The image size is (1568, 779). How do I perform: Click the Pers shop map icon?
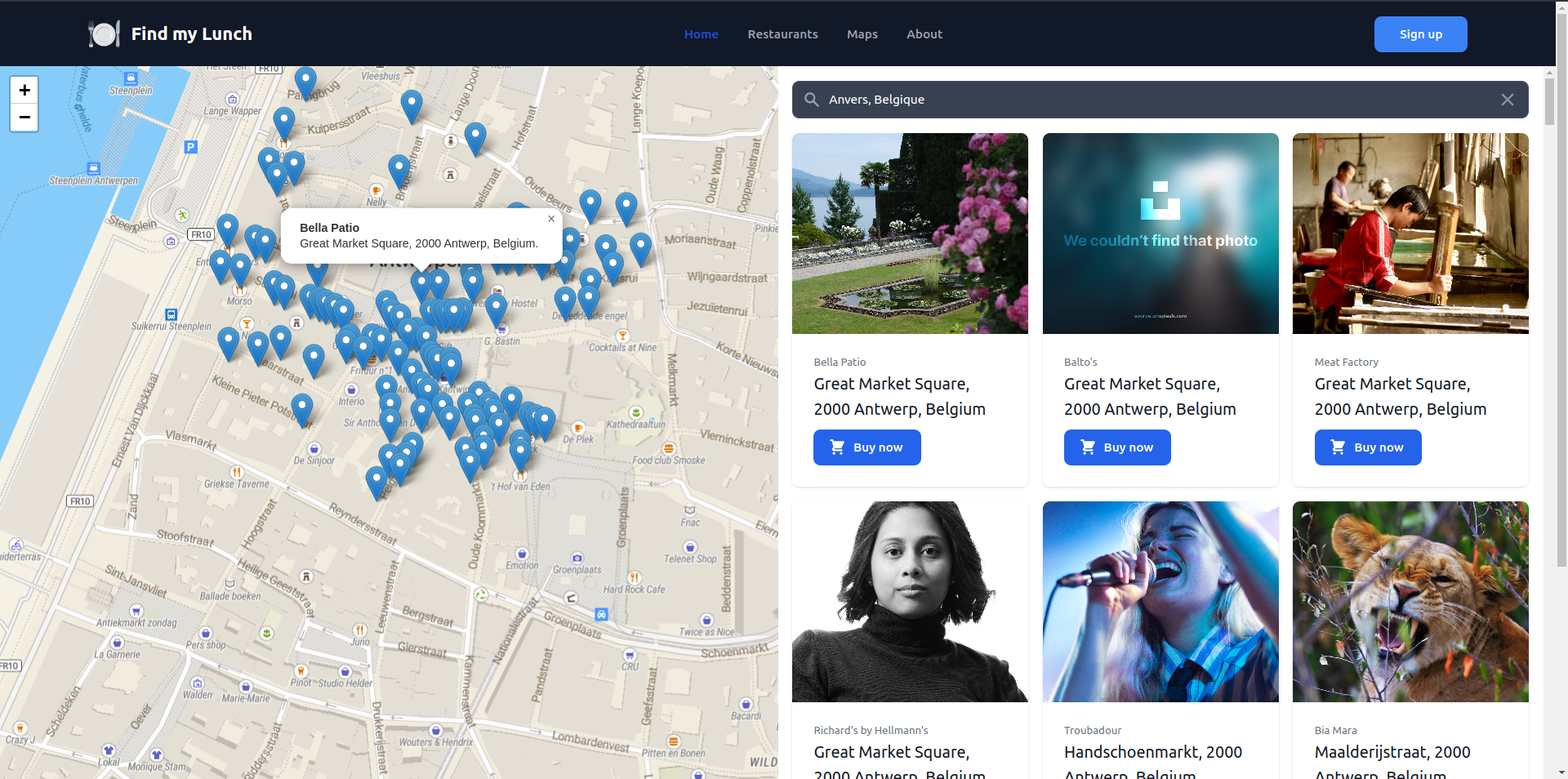click(x=206, y=633)
